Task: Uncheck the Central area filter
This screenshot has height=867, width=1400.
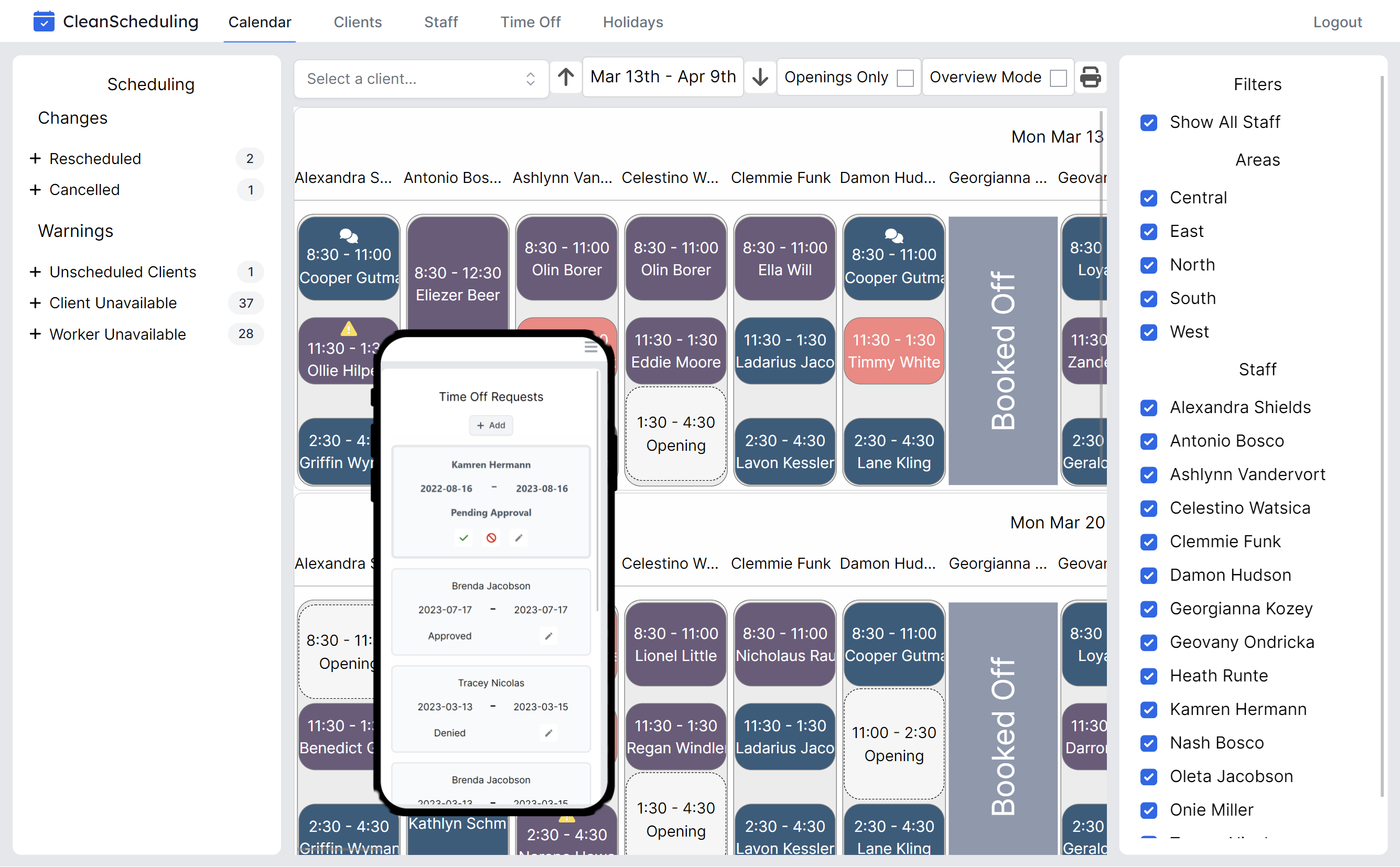Action: (x=1148, y=198)
